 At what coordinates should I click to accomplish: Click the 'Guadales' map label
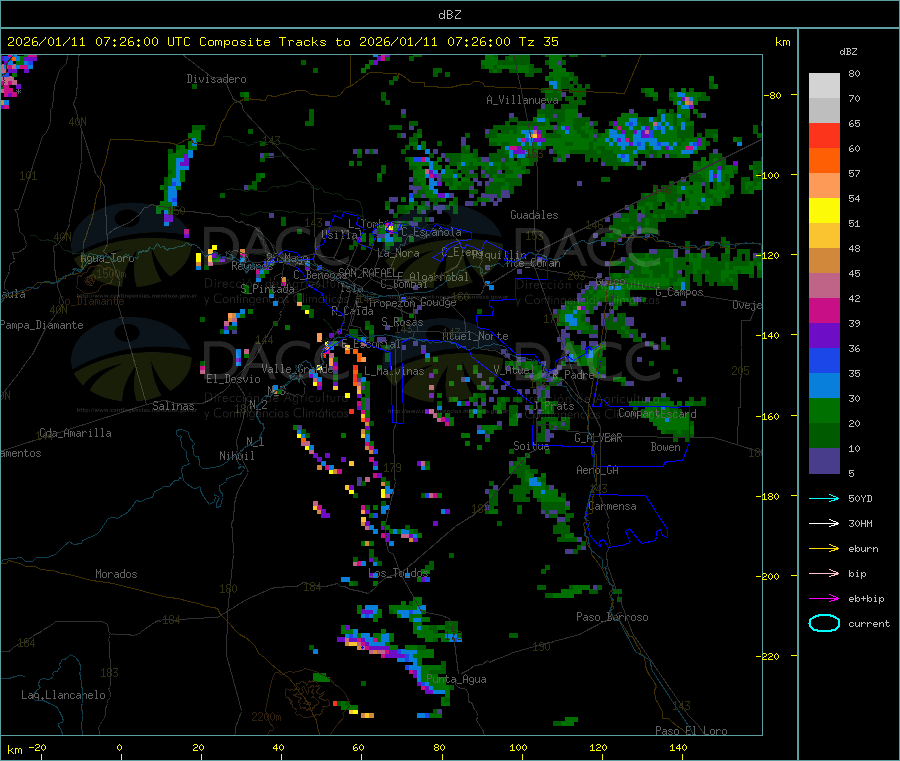coord(534,215)
